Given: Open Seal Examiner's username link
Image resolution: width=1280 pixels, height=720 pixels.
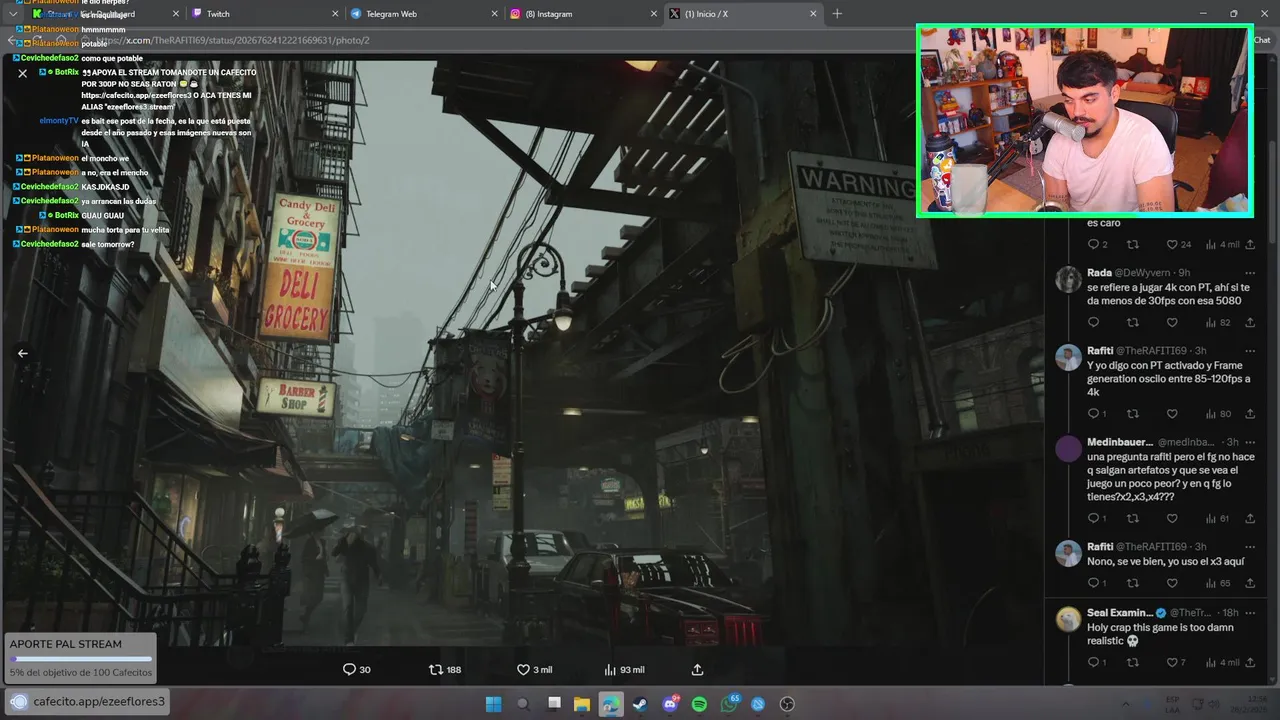Looking at the screenshot, I should click(x=1120, y=612).
